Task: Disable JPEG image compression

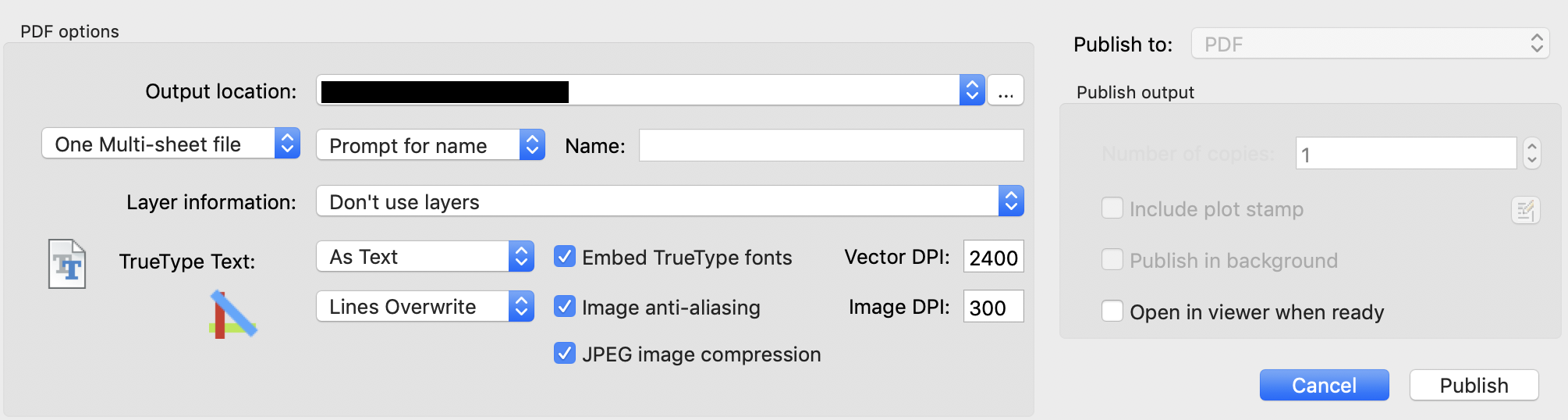Action: pyautogui.click(x=565, y=354)
